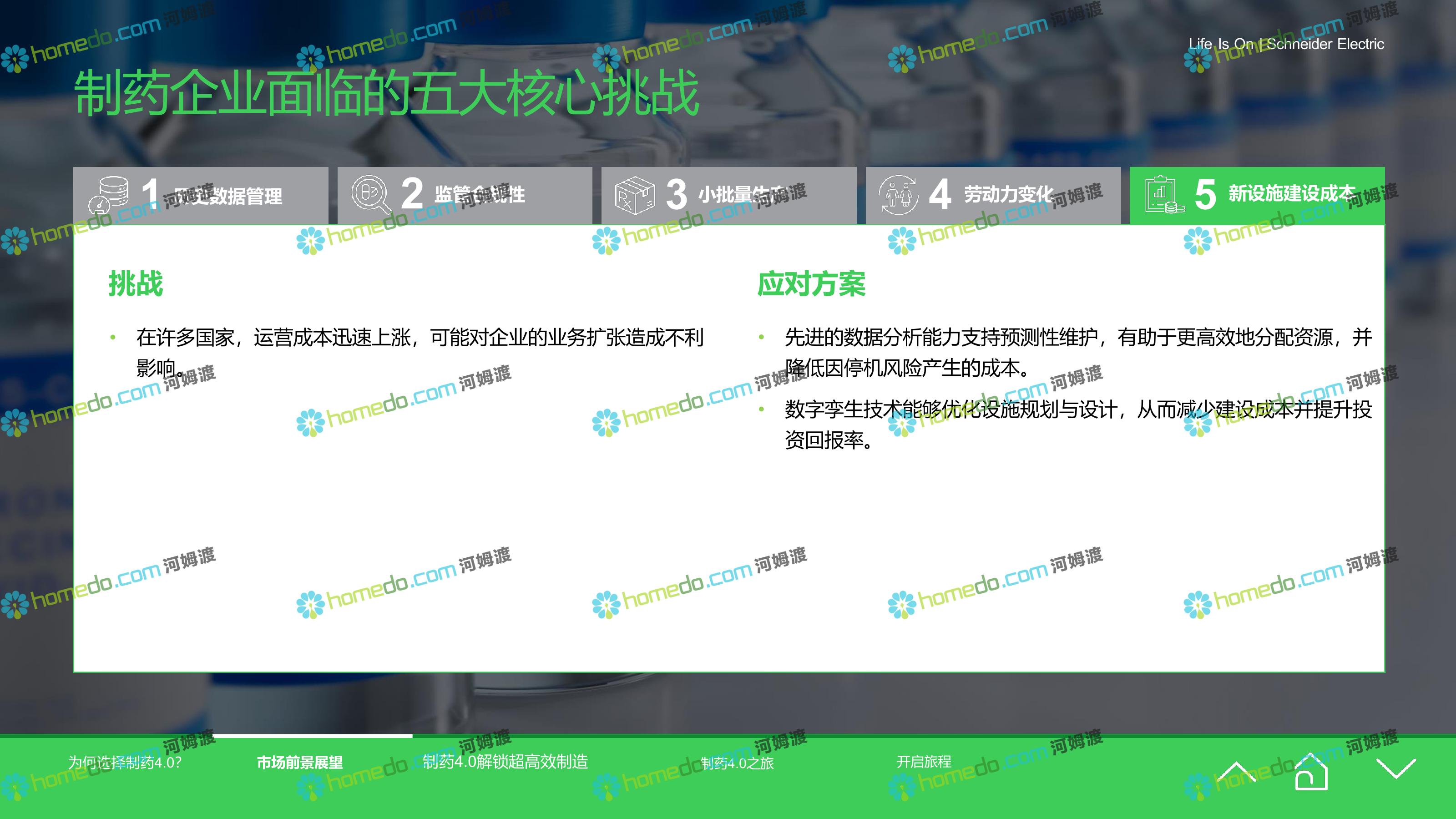
Task: Switch to 监管合规性 tab
Action: [479, 194]
